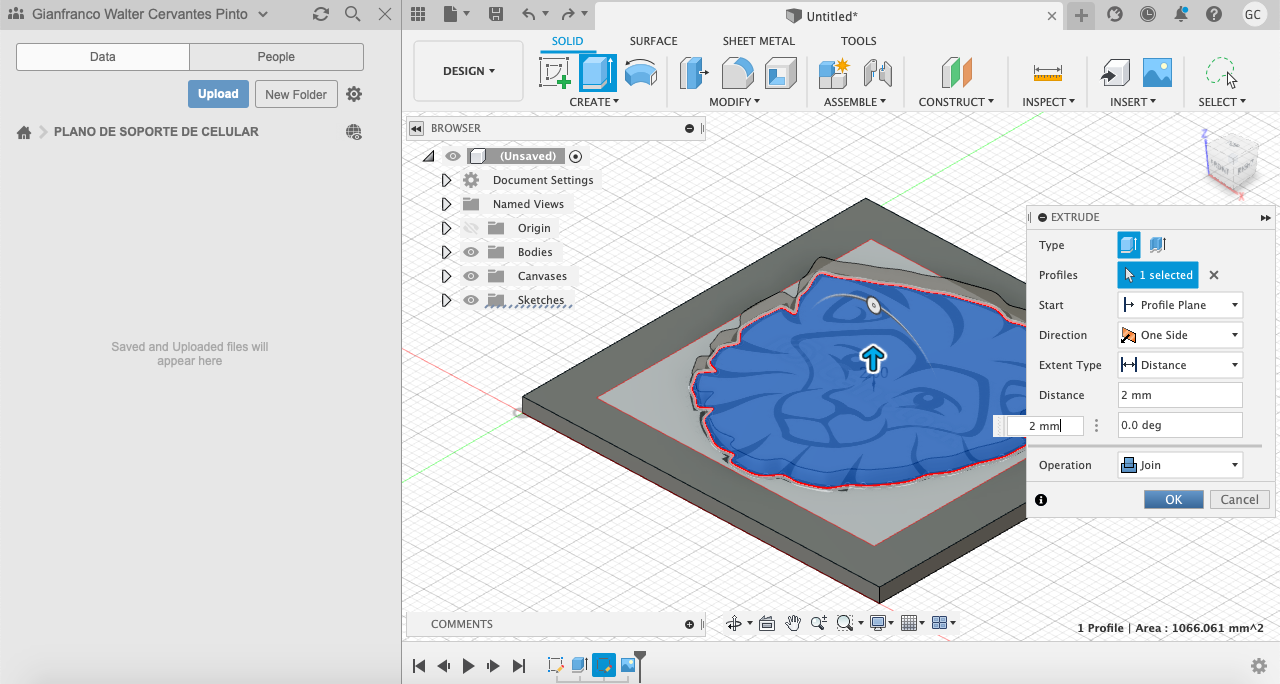This screenshot has width=1280, height=684.
Task: Select the Fillet tool
Action: (x=738, y=73)
